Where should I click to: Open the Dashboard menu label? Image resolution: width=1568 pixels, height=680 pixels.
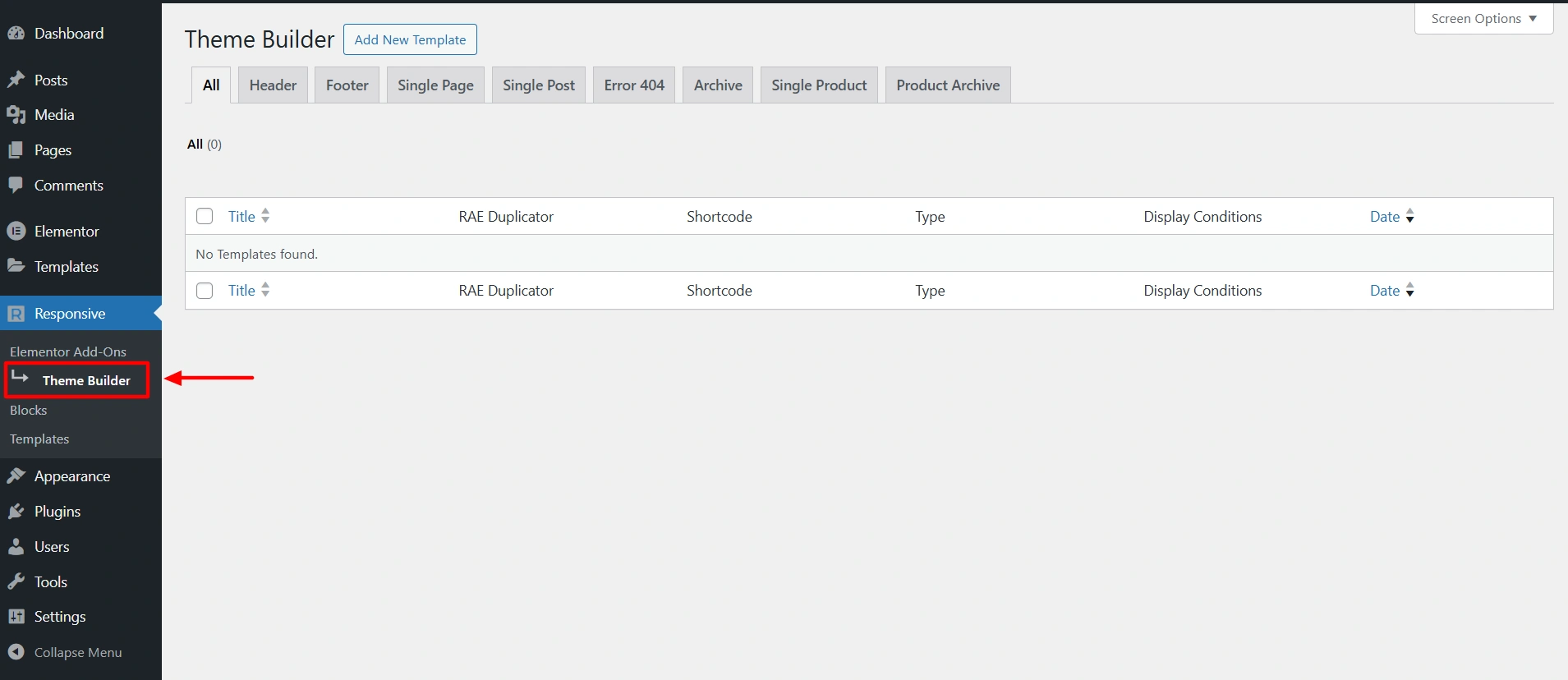pos(69,34)
